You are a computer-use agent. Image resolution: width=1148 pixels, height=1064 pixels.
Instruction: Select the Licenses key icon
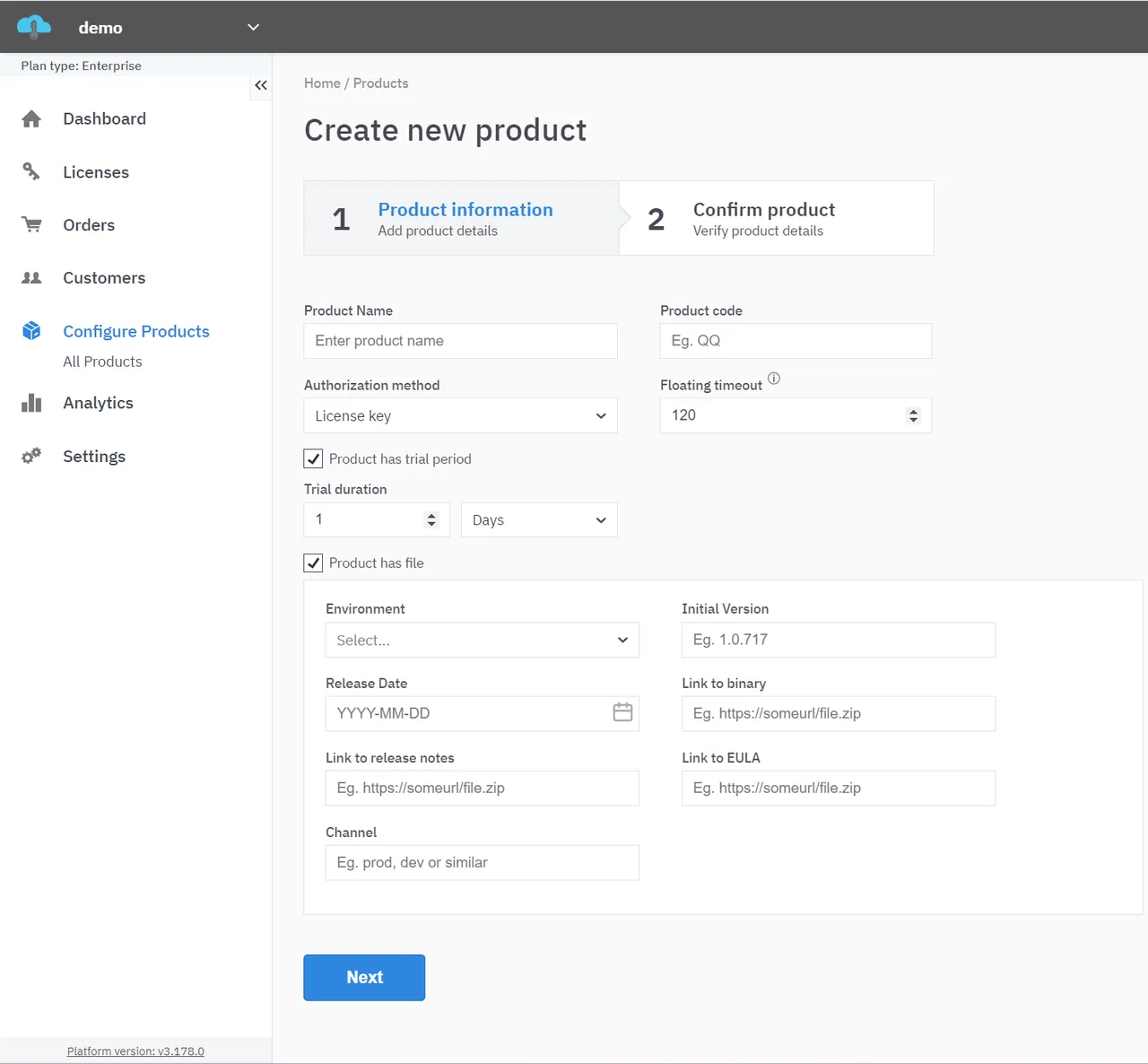click(31, 171)
